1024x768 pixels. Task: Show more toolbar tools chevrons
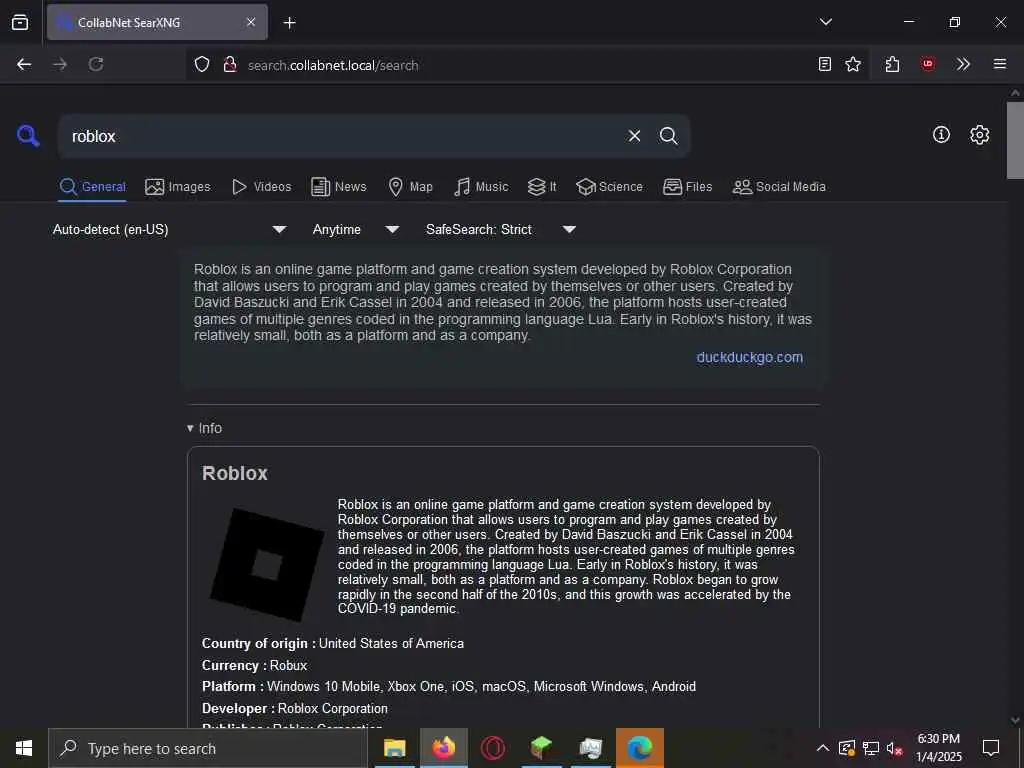point(963,64)
